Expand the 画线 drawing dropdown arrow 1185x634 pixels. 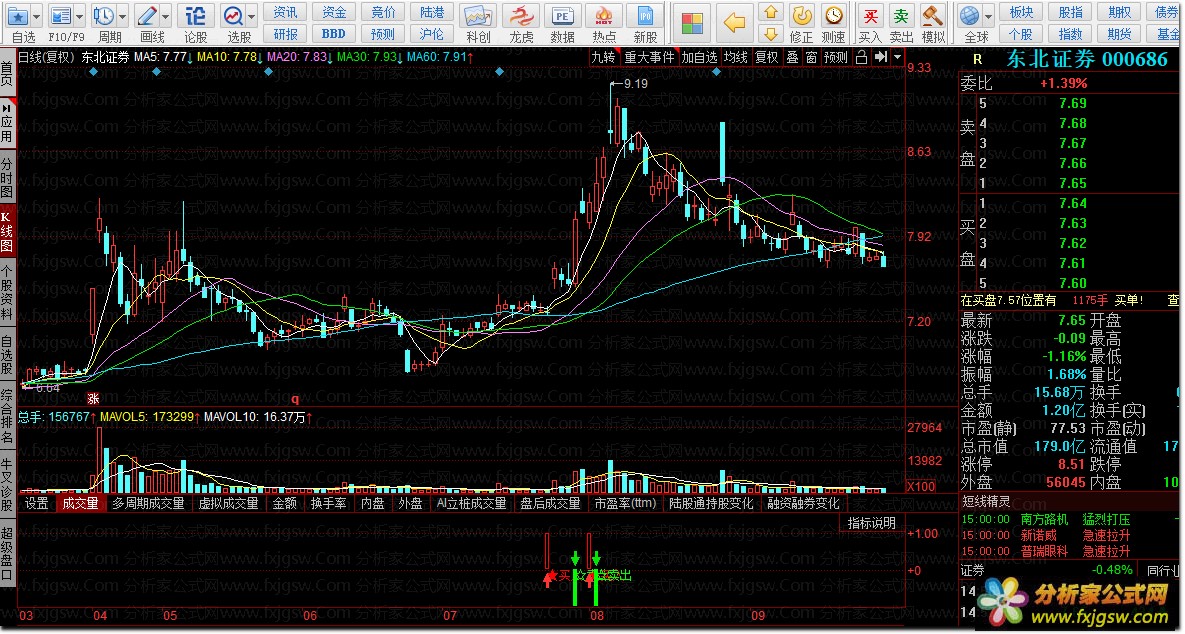pos(166,16)
